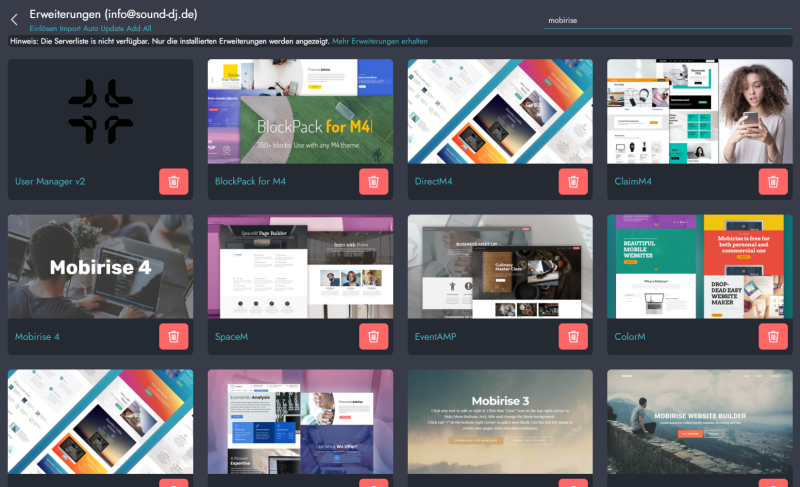The width and height of the screenshot is (800, 487).
Task: Click the SpaceM card title
Action: tap(231, 337)
